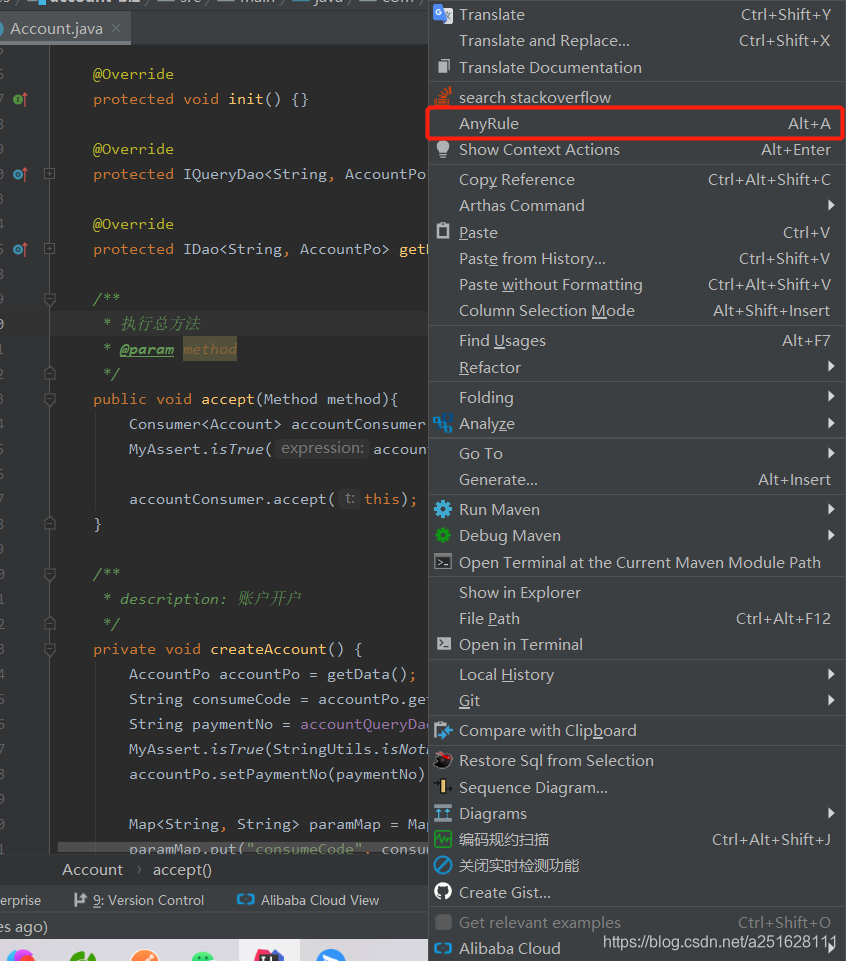Expand the Git submenu arrow
The height and width of the screenshot is (961, 846).
(831, 700)
